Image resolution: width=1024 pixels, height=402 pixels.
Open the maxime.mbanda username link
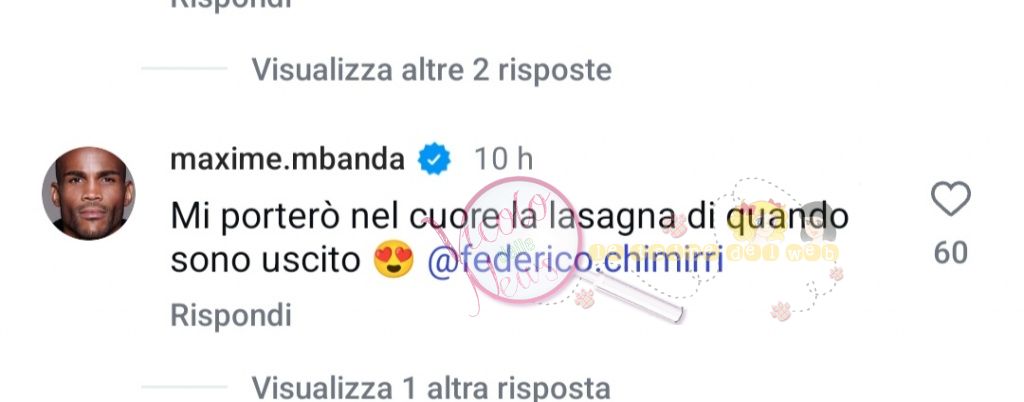(287, 160)
